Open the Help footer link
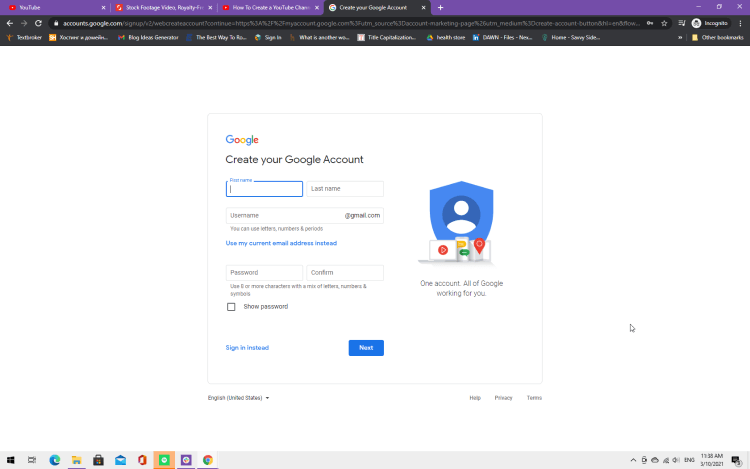This screenshot has height=469, width=750. point(475,398)
